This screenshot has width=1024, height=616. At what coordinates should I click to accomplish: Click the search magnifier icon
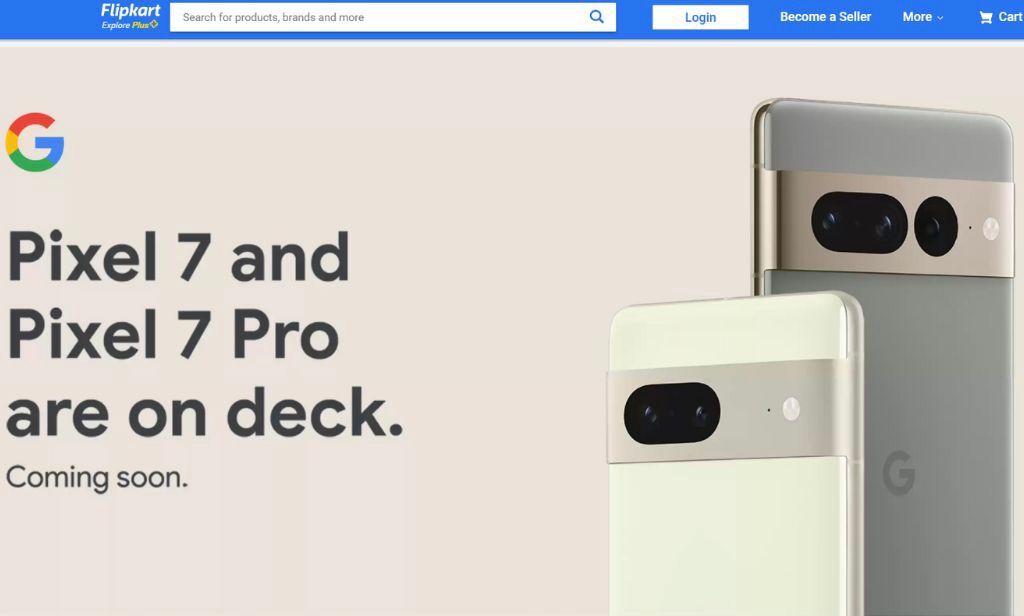(x=596, y=17)
